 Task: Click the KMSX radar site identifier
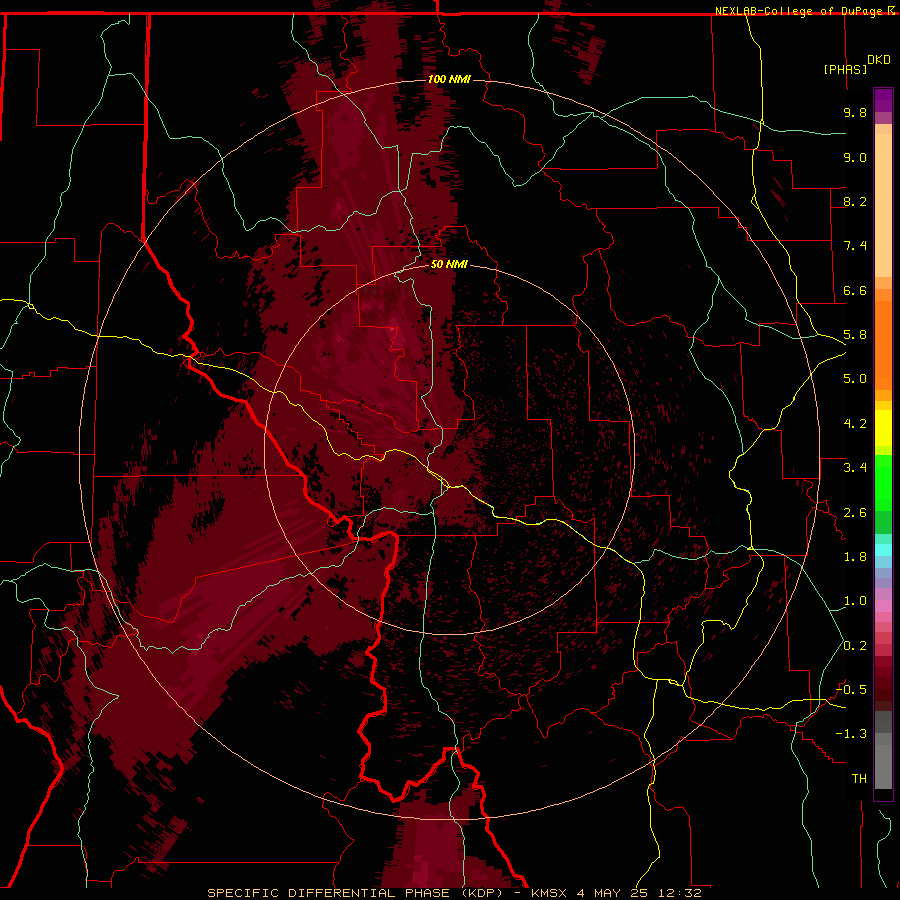point(548,893)
